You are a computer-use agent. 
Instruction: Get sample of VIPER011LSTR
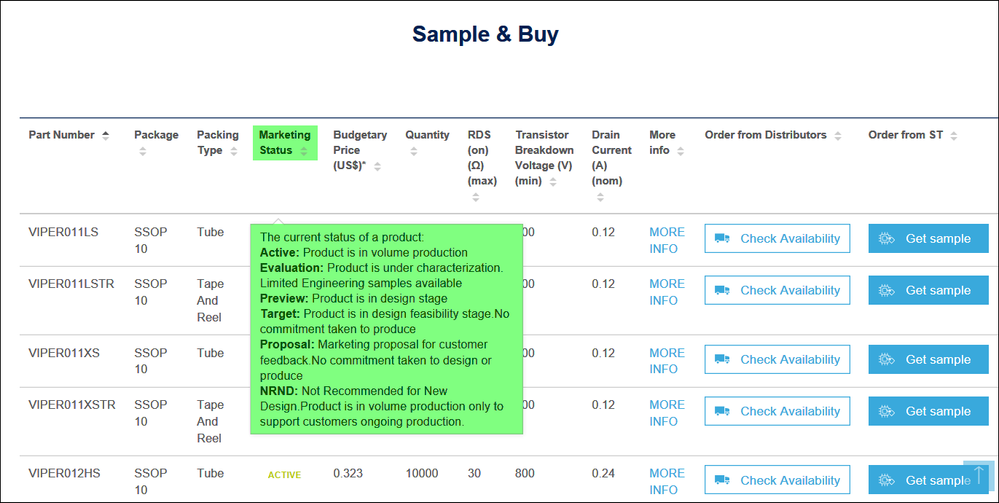tap(928, 290)
